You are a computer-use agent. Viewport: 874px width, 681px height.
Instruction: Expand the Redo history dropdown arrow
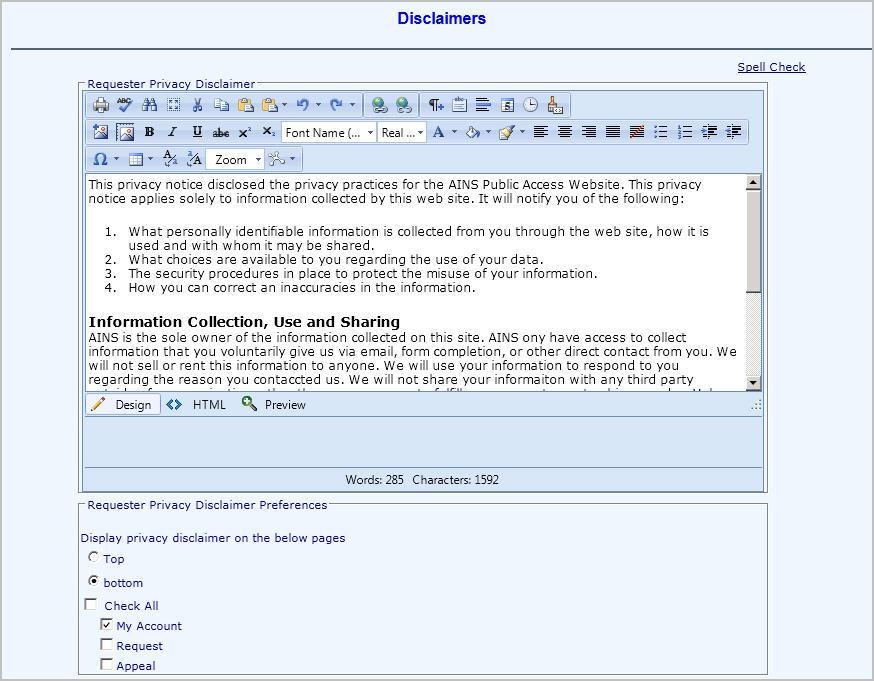pyautogui.click(x=352, y=105)
